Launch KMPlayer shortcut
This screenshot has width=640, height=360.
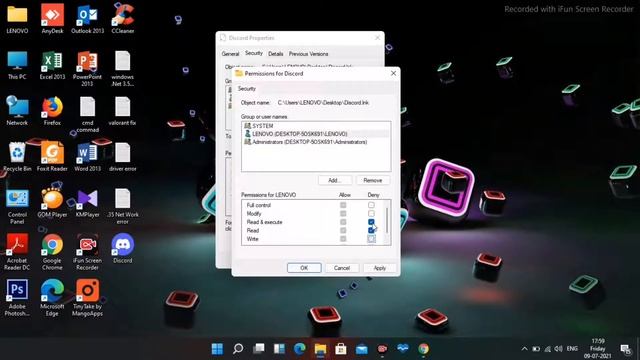[x=87, y=203]
